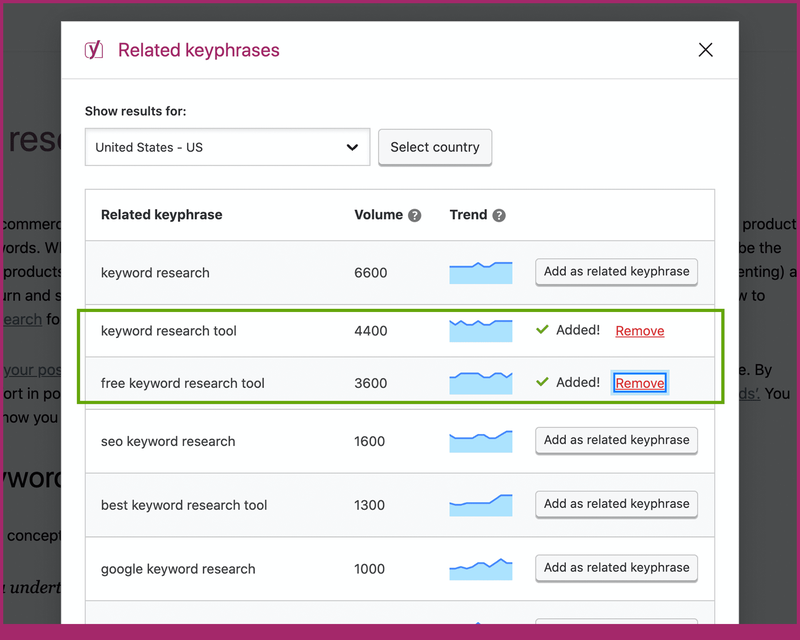Click the trend chart for 'google keyword research'
Screen dimensions: 800x640
coord(480,569)
